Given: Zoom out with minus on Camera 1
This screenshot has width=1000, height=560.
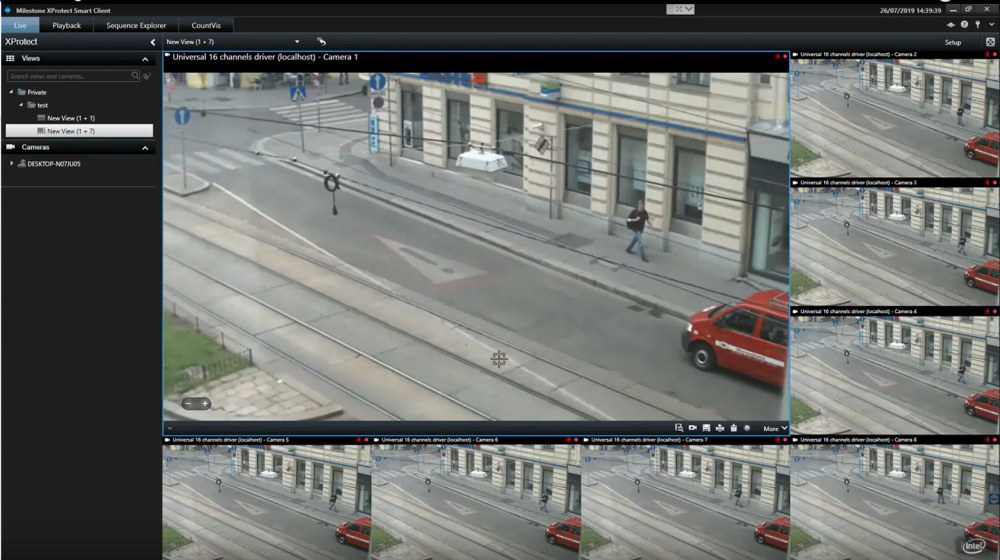Looking at the screenshot, I should (x=188, y=404).
